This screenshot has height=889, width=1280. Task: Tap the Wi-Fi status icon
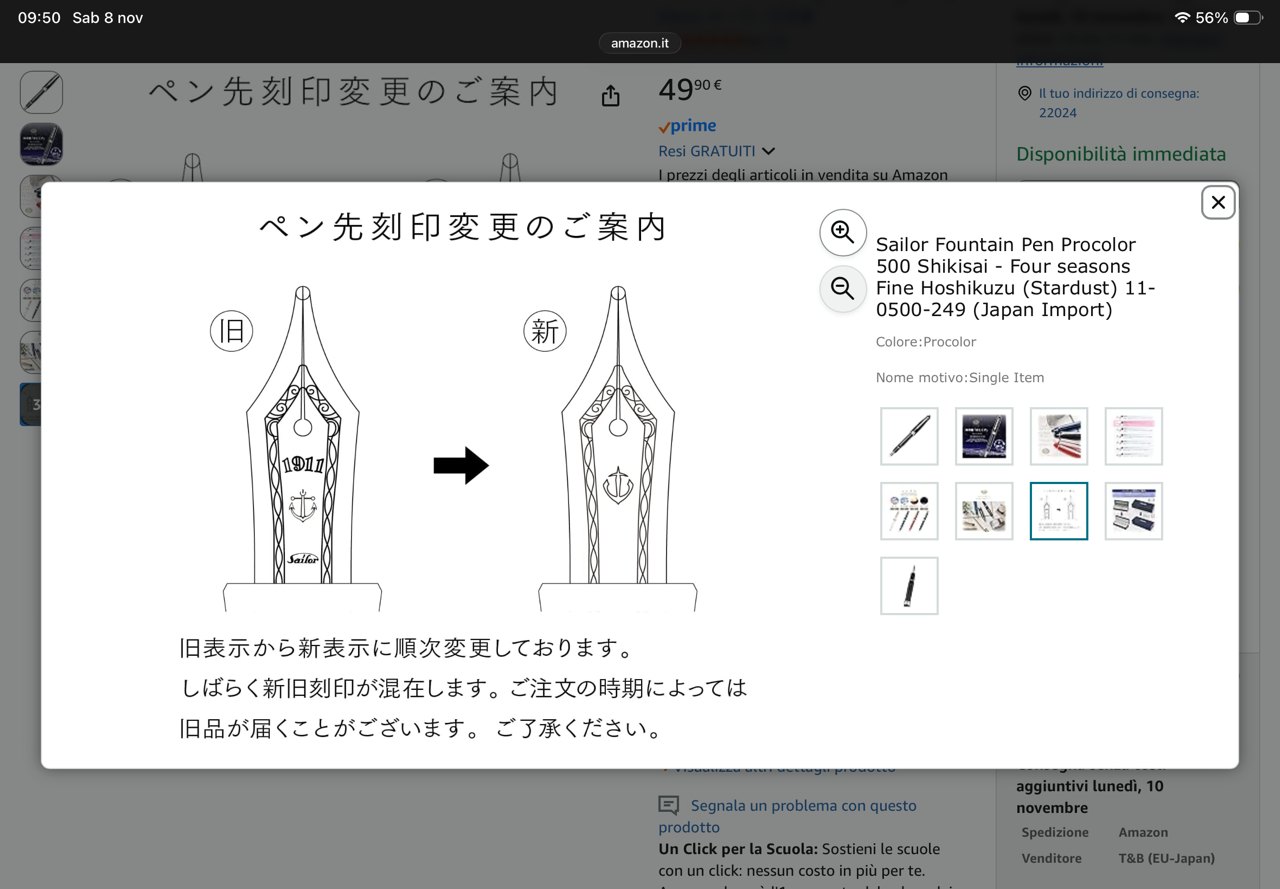tap(1182, 18)
